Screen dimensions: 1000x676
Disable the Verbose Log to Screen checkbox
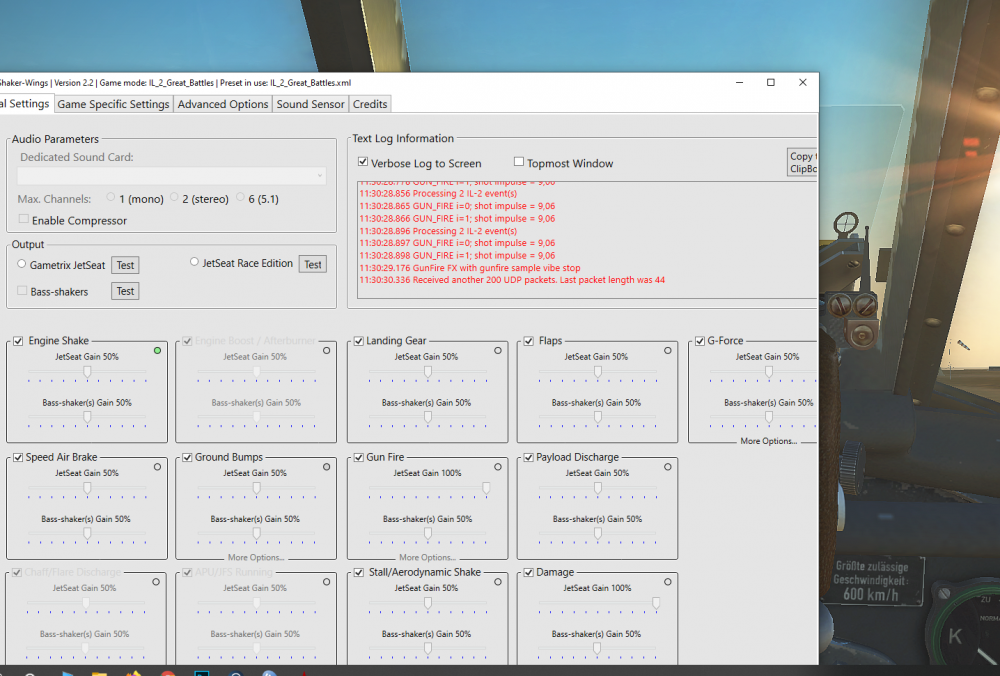(x=363, y=163)
